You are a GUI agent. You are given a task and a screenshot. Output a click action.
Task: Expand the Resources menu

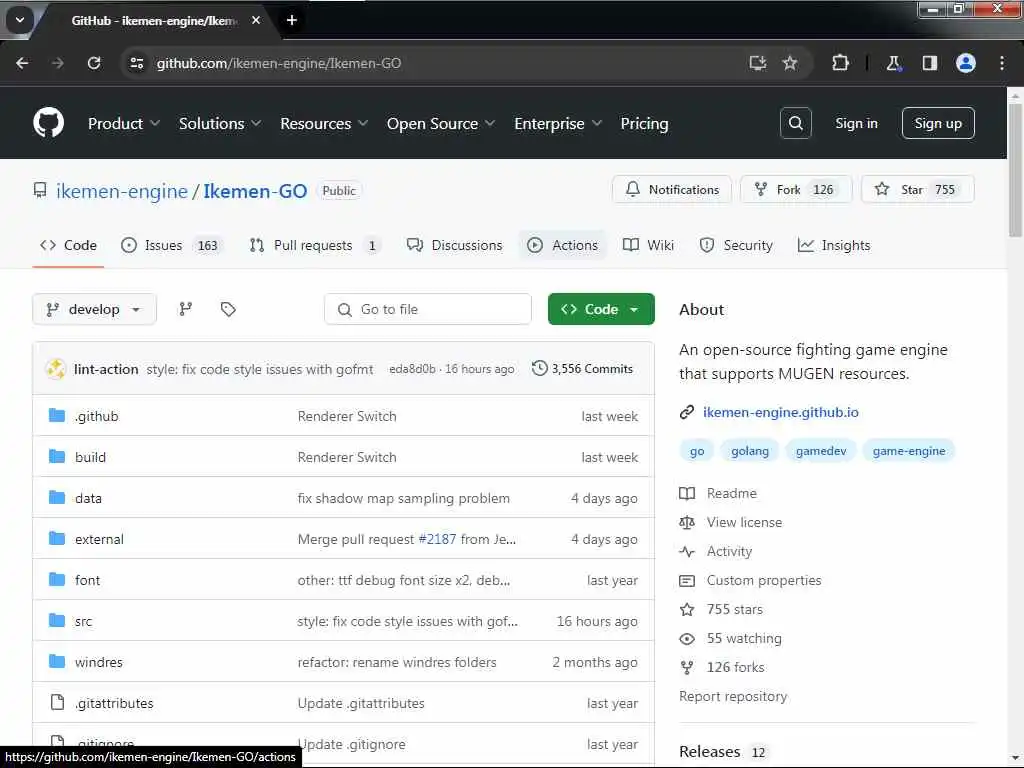click(x=324, y=123)
